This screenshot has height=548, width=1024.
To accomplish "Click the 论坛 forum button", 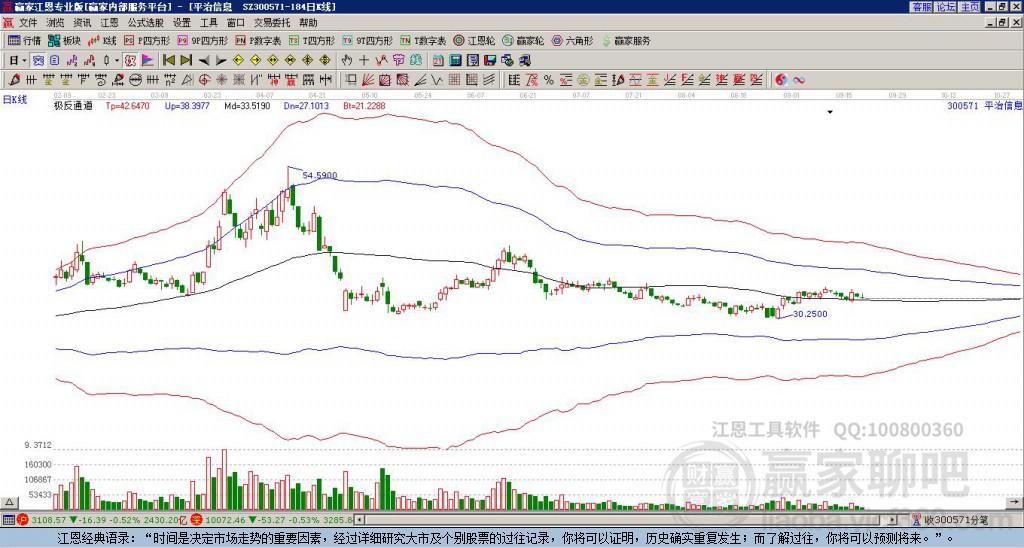I will (x=946, y=7).
